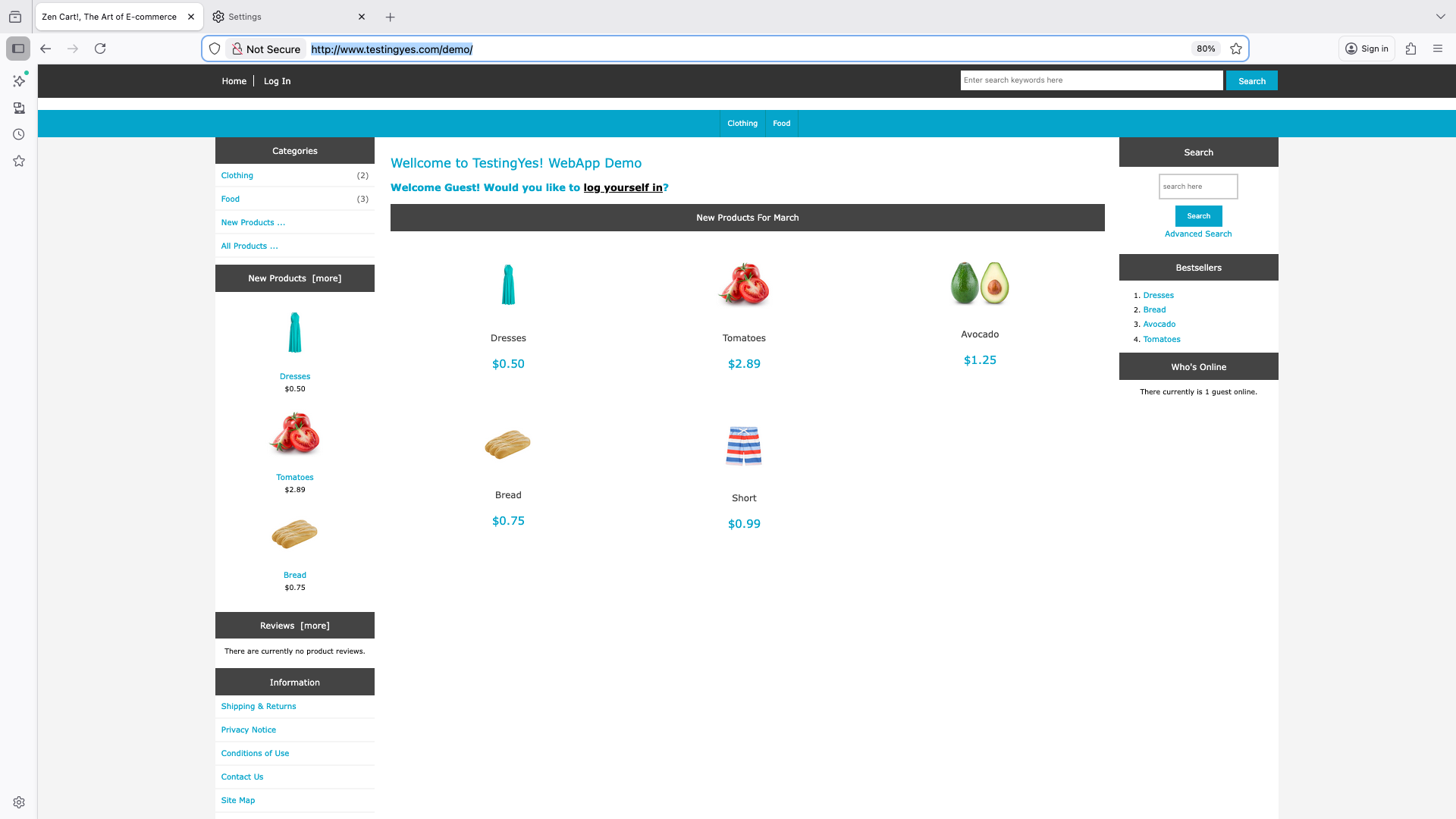This screenshot has width=1456, height=819.
Task: Open the synced tabs icon in the sidebar
Action: point(19,108)
